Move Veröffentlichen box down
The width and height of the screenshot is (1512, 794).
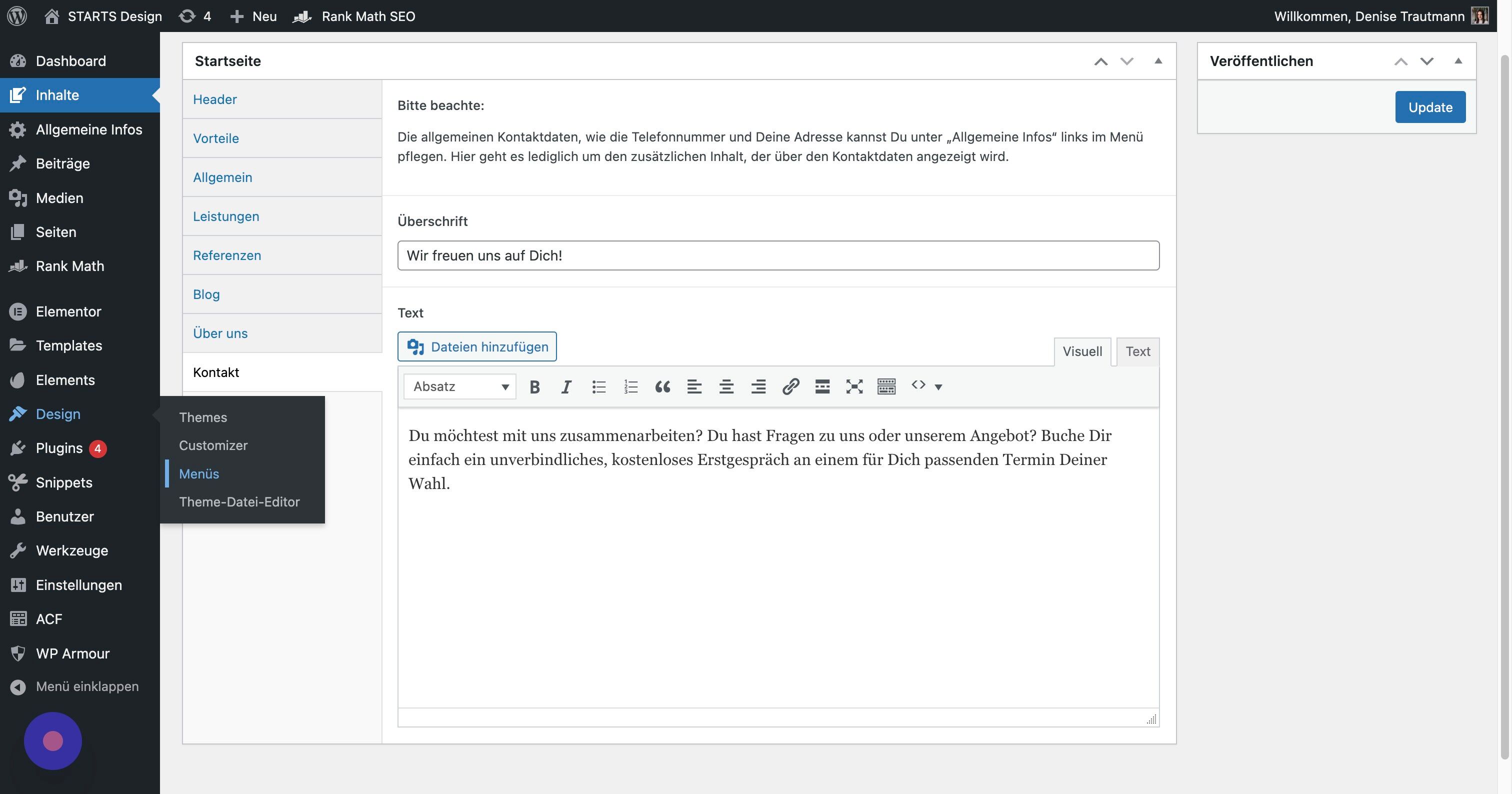1427,61
